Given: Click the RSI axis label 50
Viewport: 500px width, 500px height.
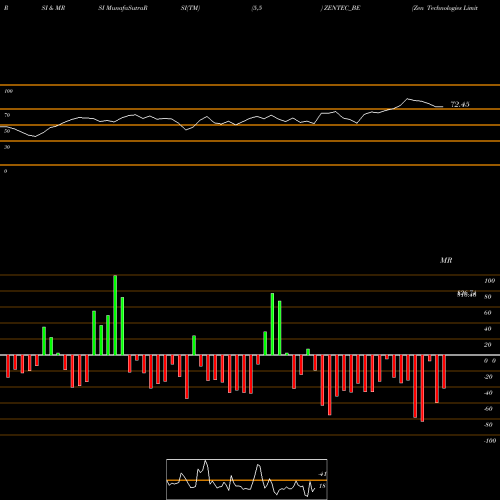Looking at the screenshot, I should tap(7, 131).
